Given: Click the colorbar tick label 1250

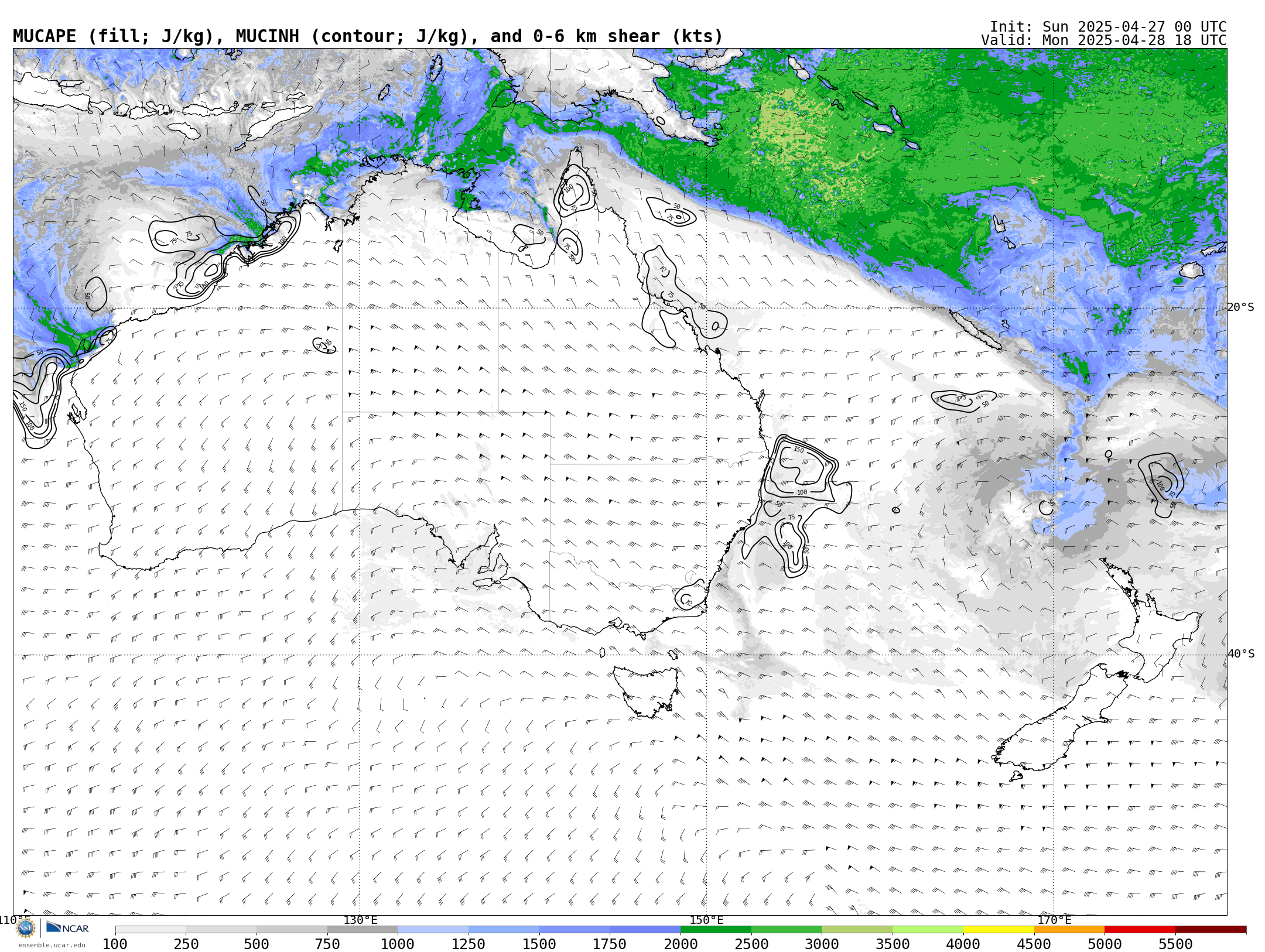Looking at the screenshot, I should coord(469,944).
